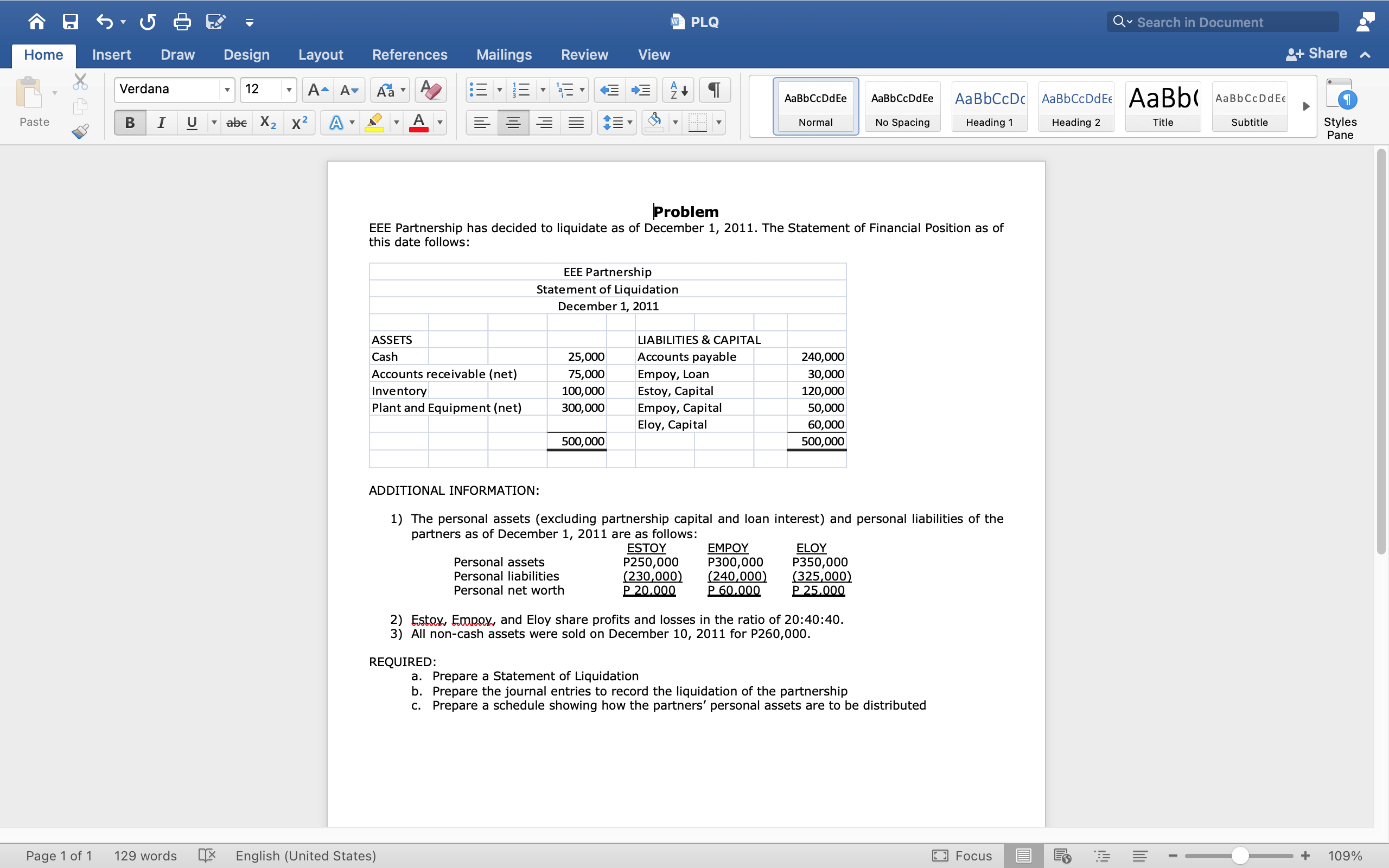
Task: Click the Undo icon
Action: tap(105, 21)
